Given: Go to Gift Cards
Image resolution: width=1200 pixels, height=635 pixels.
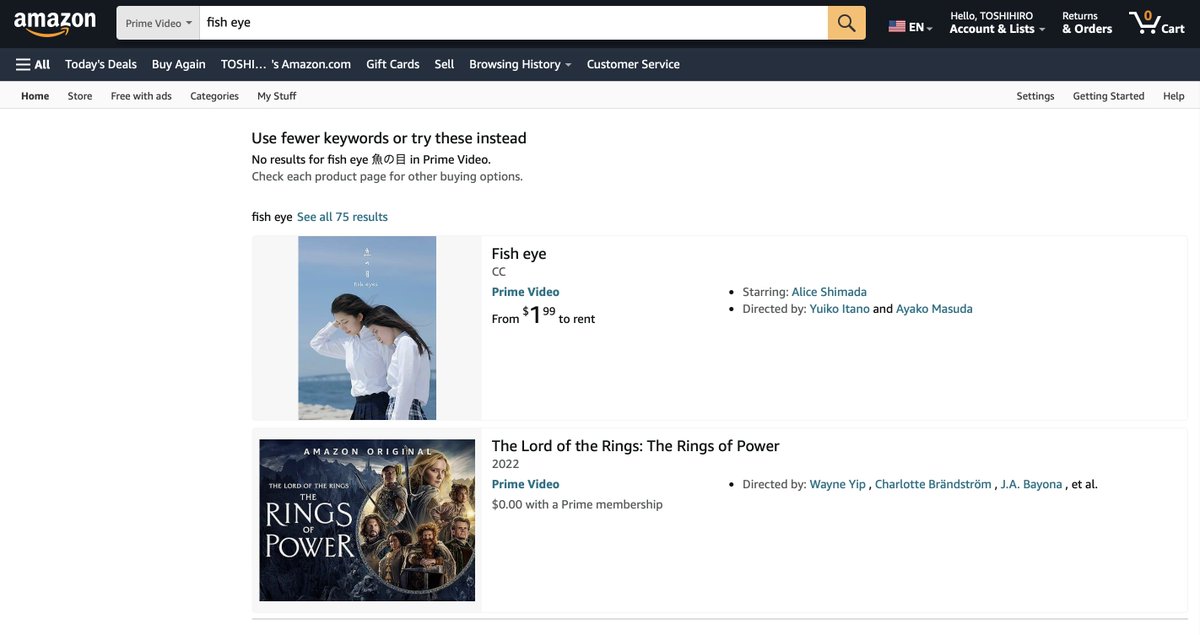Looking at the screenshot, I should tap(393, 64).
